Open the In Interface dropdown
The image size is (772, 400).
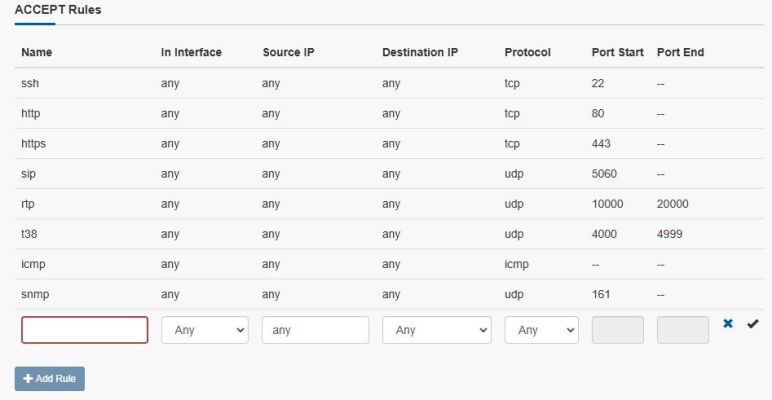pyautogui.click(x=205, y=330)
